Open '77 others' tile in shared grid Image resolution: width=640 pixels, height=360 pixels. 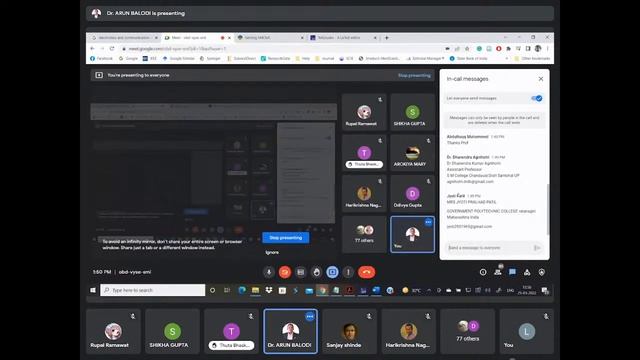[x=364, y=234]
